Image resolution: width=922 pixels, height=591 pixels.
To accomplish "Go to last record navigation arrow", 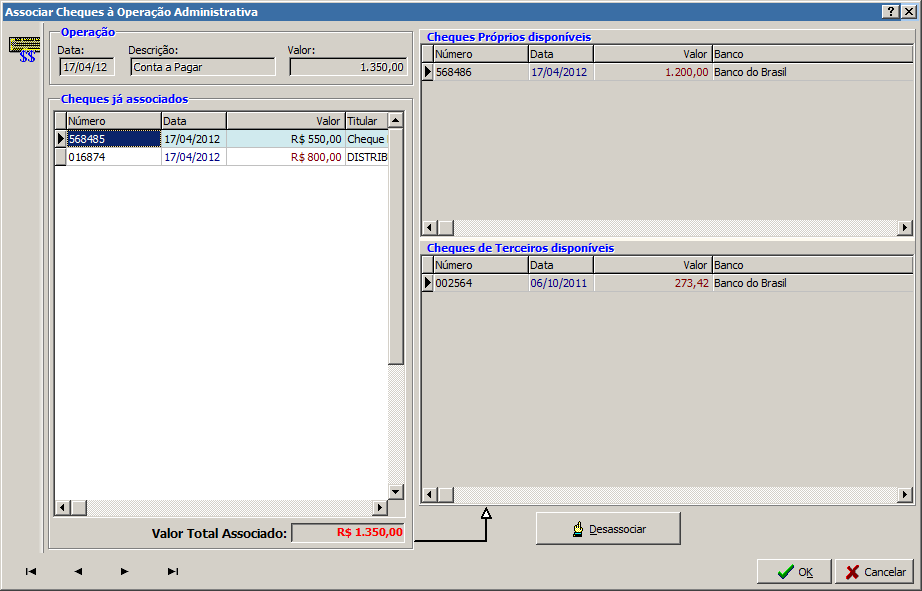I will tap(172, 572).
